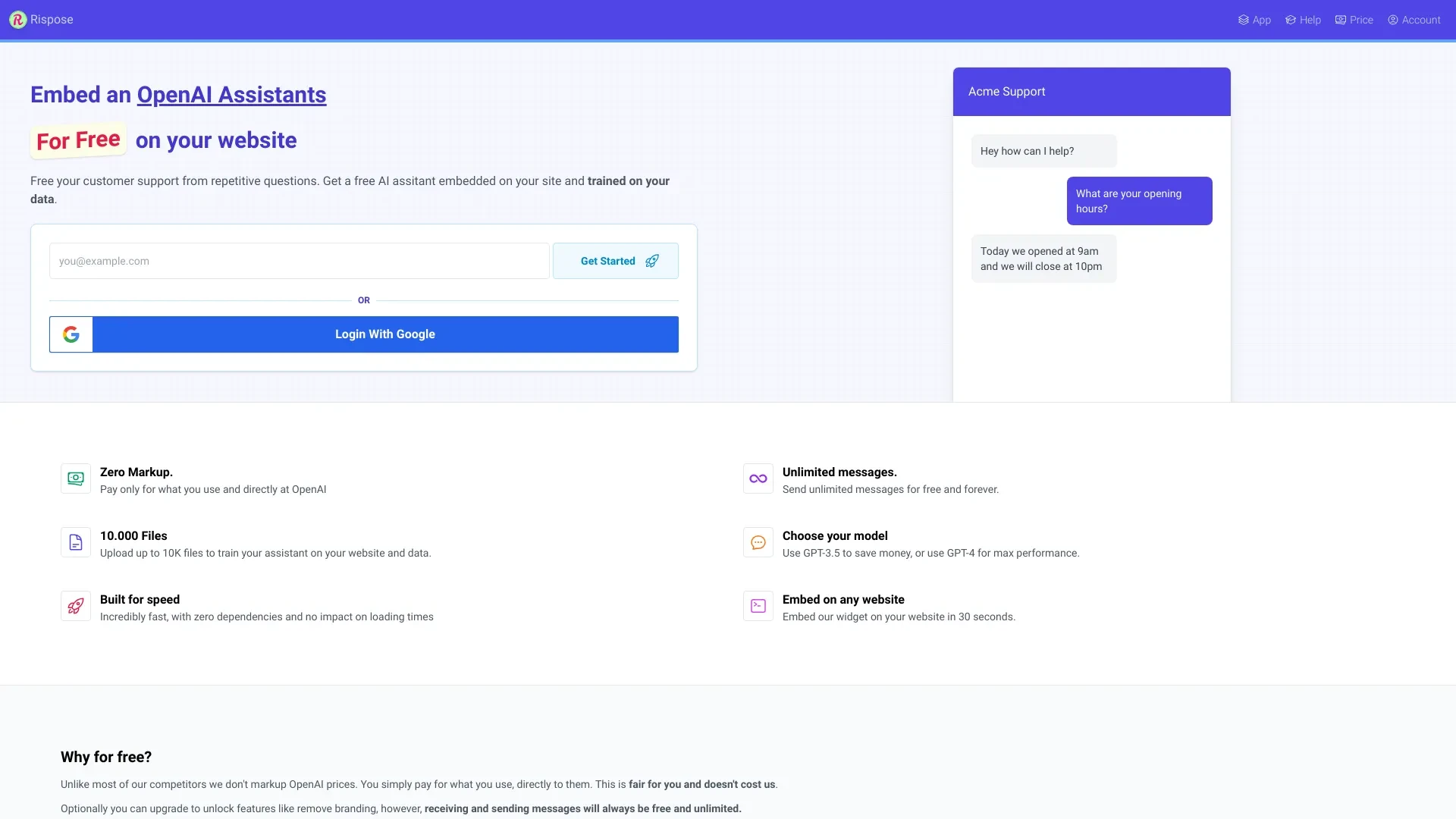
Task: Click the Google logo icon
Action: 71,334
